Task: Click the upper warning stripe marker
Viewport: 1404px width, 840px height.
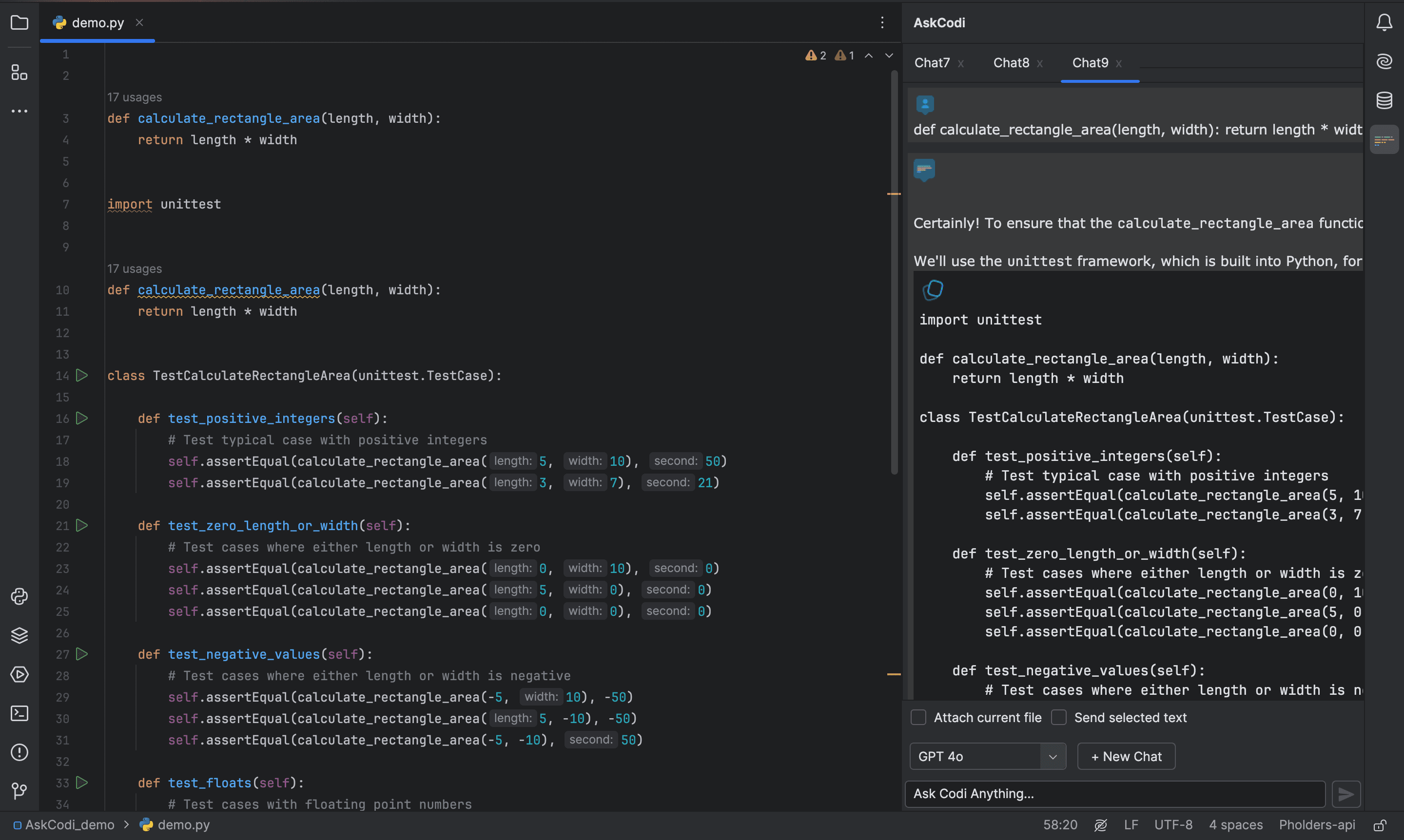Action: (x=894, y=194)
